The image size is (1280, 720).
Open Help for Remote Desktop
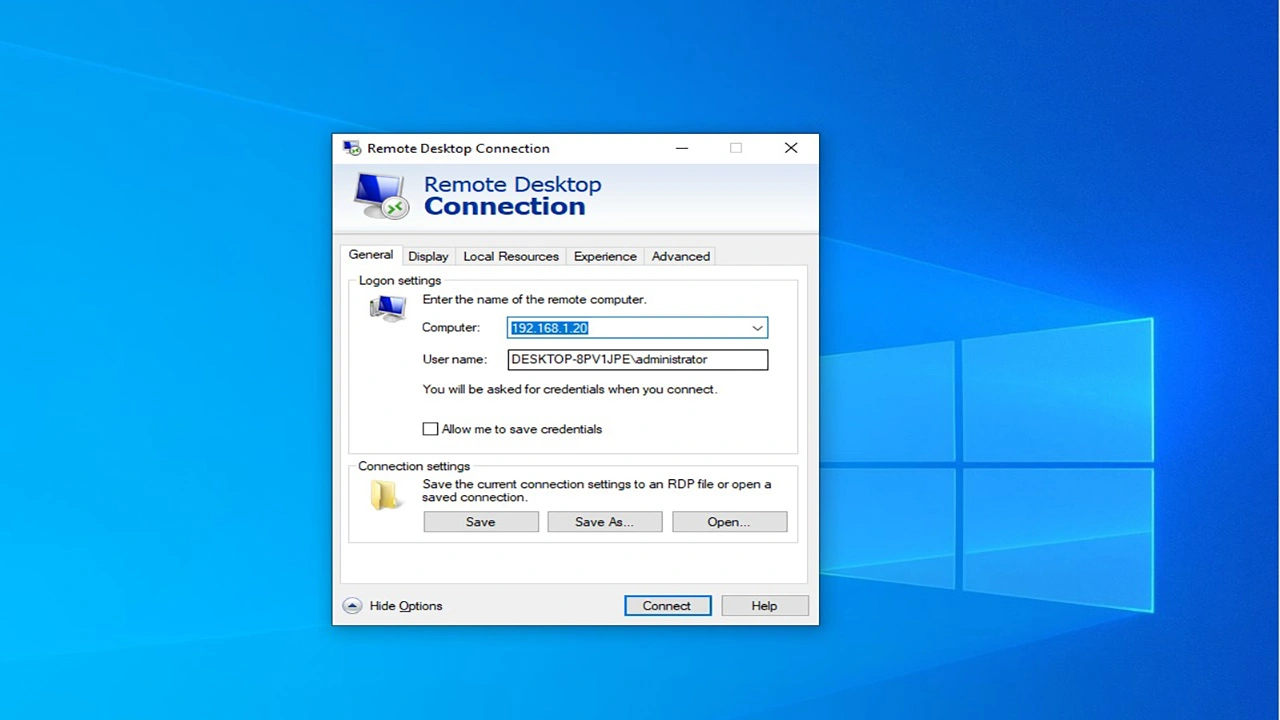(x=764, y=606)
